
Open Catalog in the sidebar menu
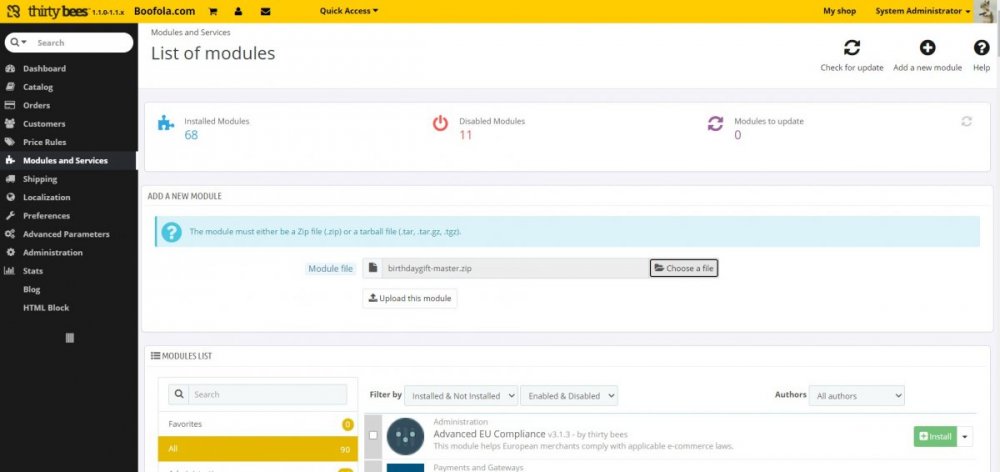pos(38,87)
